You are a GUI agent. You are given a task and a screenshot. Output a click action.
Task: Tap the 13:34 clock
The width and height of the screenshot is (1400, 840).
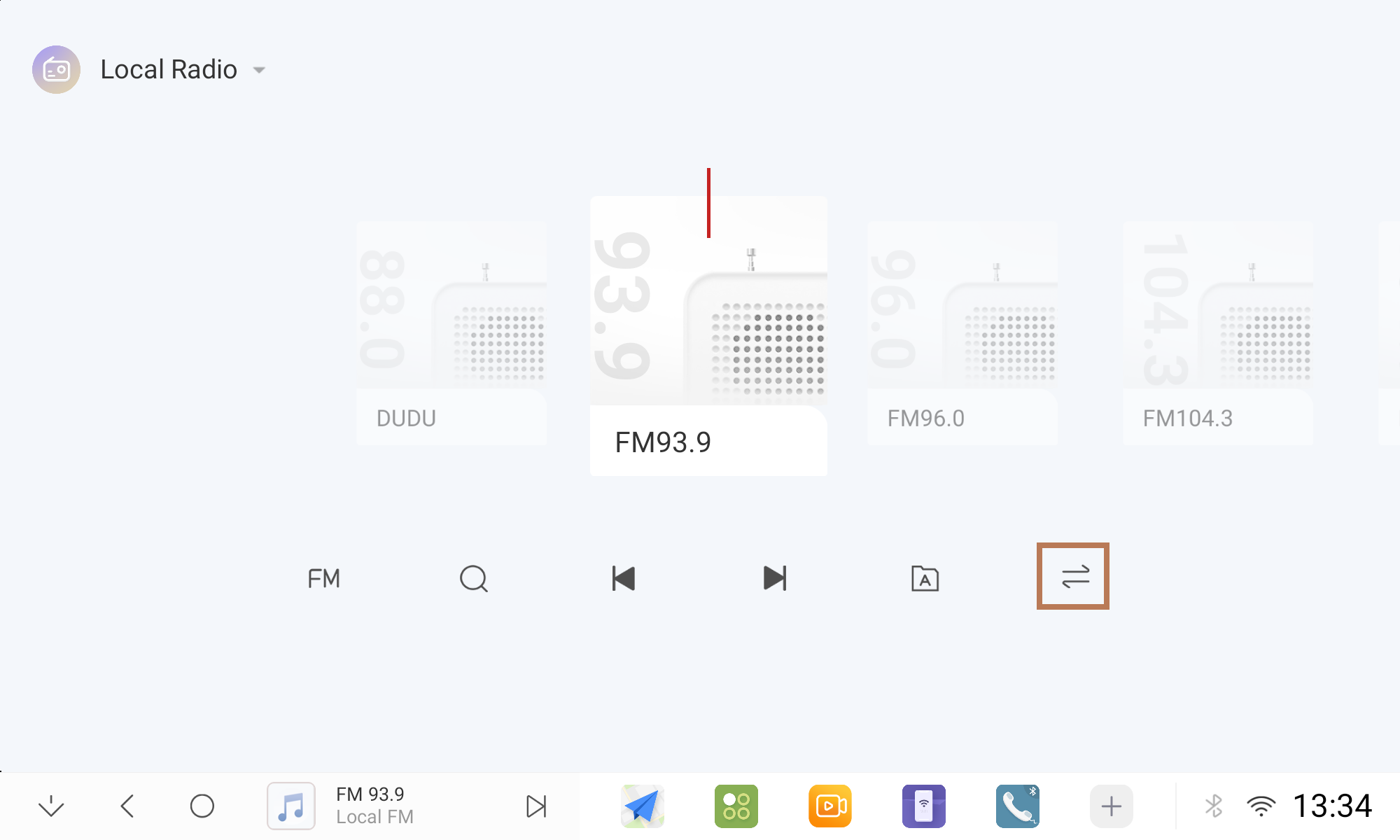1332,806
